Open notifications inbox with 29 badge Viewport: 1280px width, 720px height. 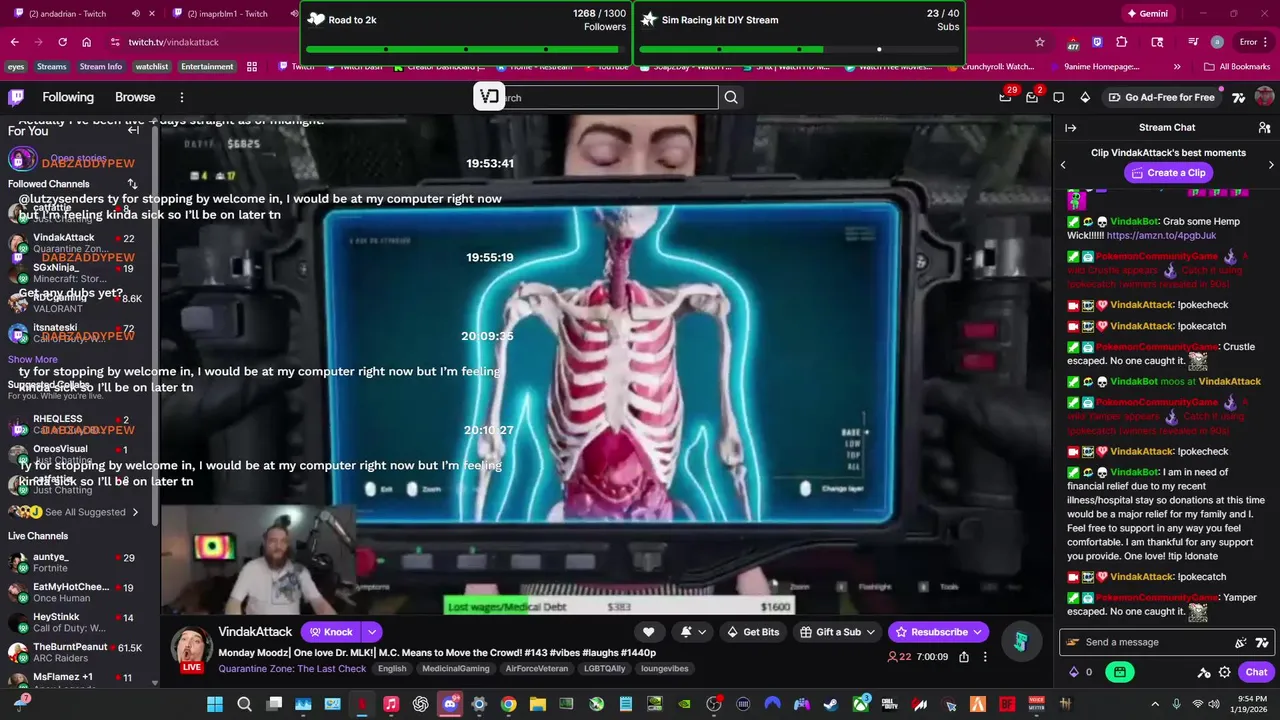(x=1005, y=97)
